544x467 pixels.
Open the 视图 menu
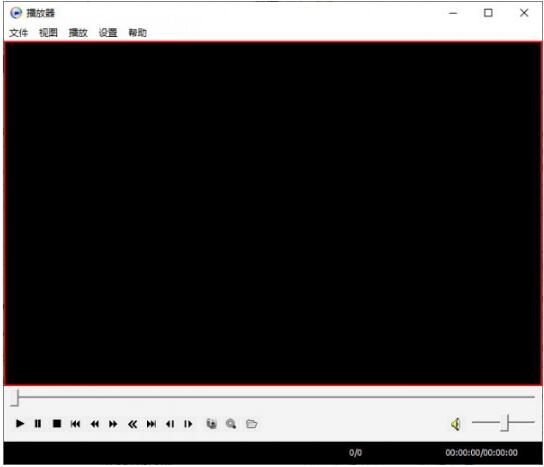click(x=48, y=33)
